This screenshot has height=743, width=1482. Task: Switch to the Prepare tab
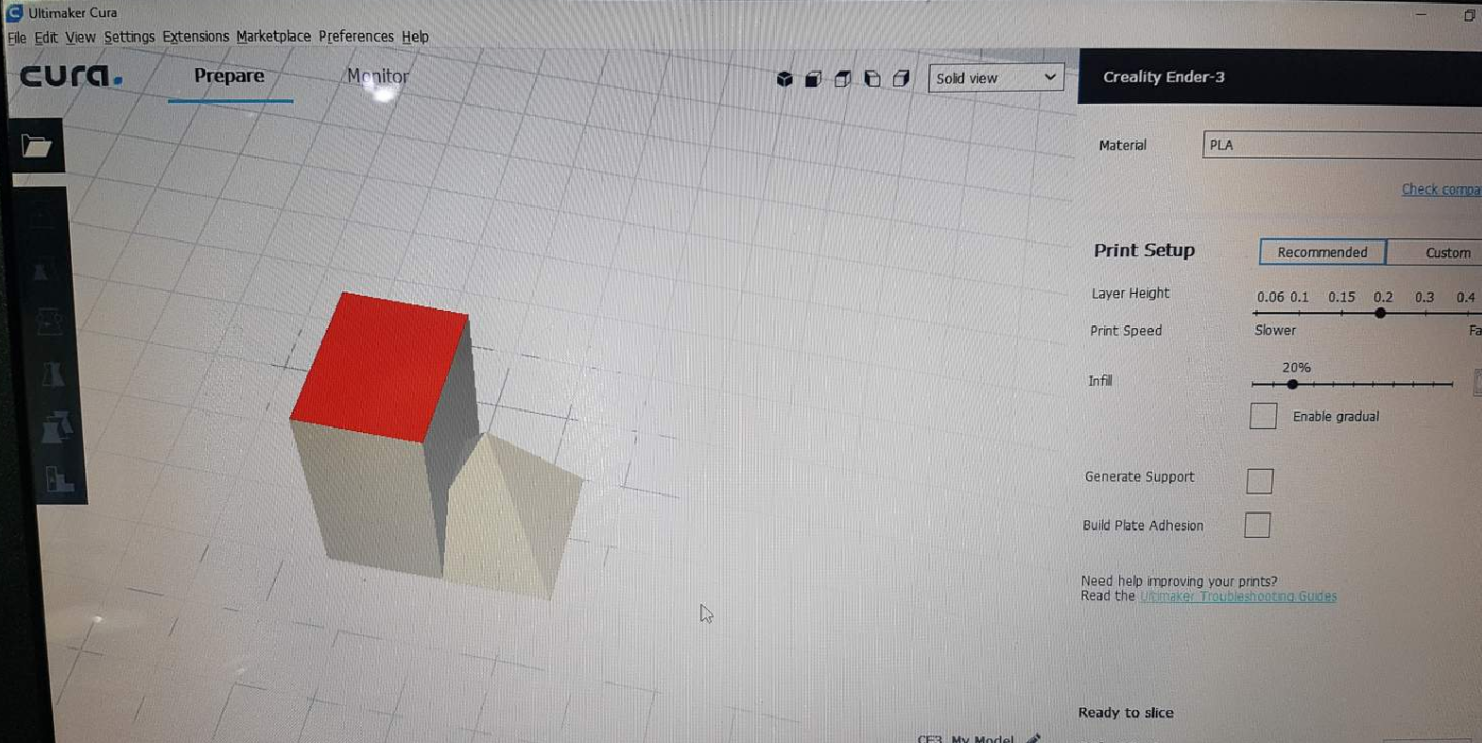(229, 76)
